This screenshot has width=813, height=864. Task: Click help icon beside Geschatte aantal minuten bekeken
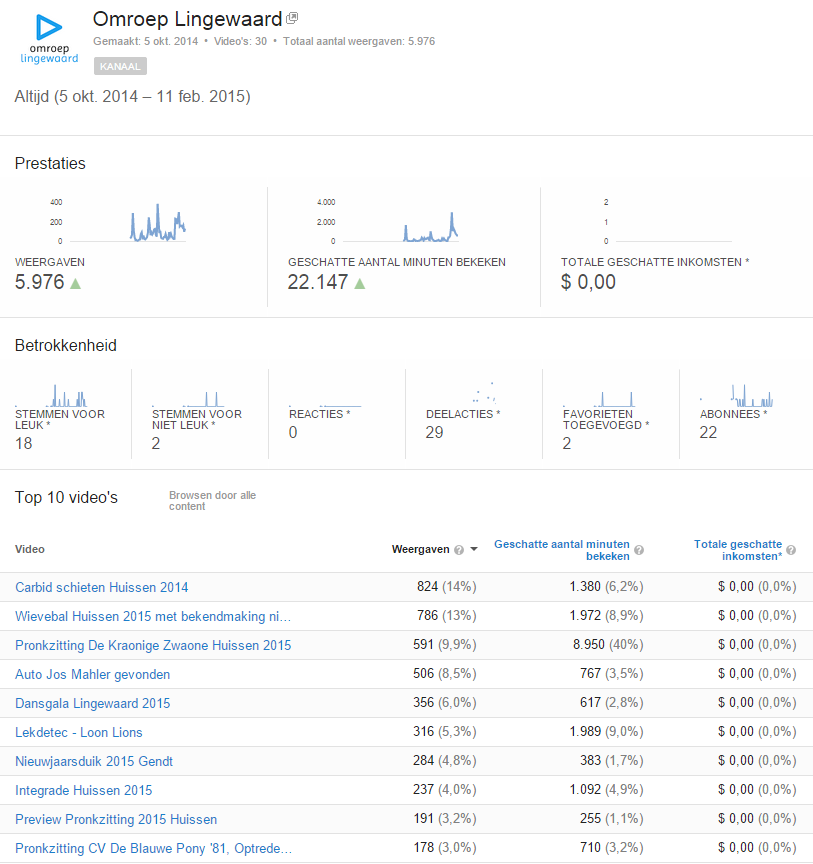(639, 550)
